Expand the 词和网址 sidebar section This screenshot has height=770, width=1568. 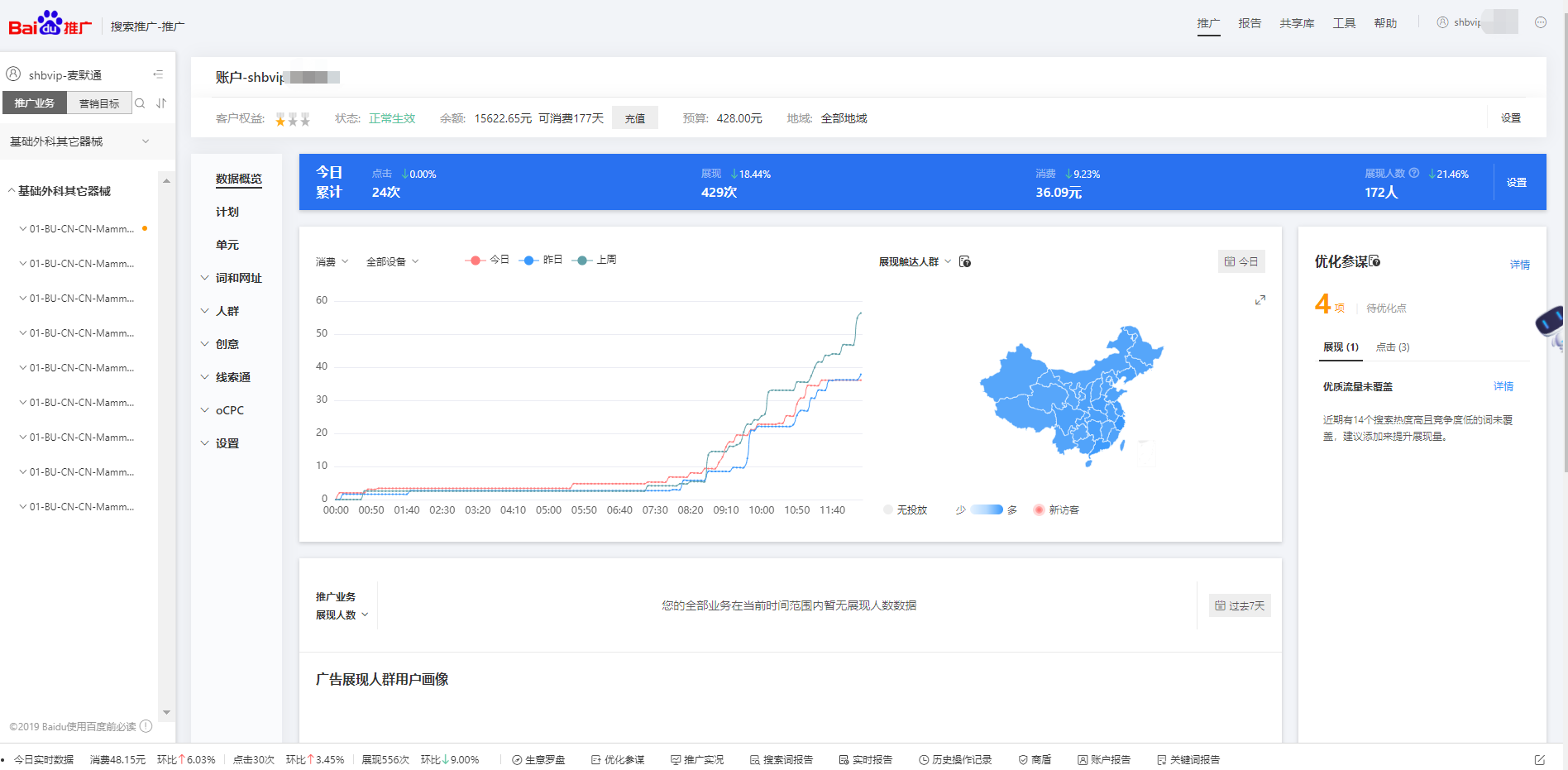pyautogui.click(x=238, y=278)
